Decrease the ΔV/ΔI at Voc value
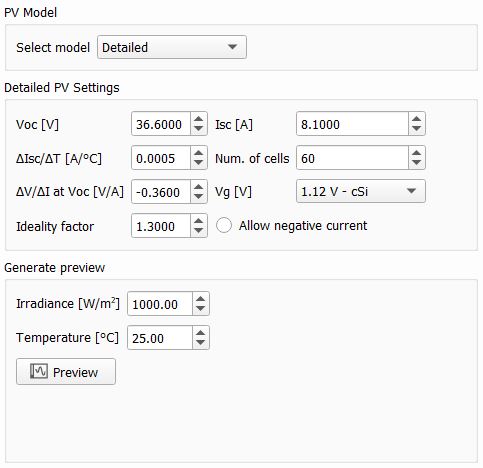Screen dimensions: 483x468 pyautogui.click(x=199, y=197)
